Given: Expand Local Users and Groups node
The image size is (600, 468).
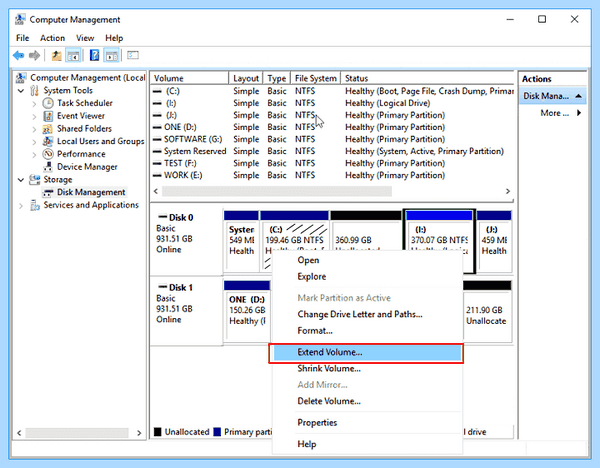Looking at the screenshot, I should pos(34,142).
